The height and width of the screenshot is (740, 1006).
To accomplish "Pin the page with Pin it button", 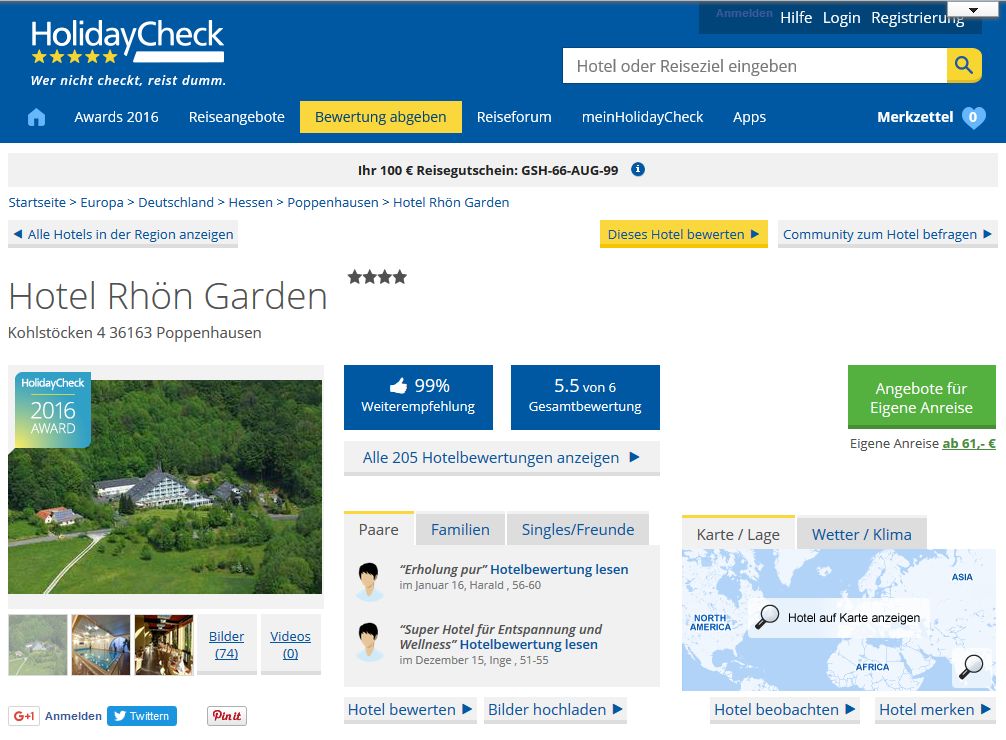I will (x=227, y=716).
